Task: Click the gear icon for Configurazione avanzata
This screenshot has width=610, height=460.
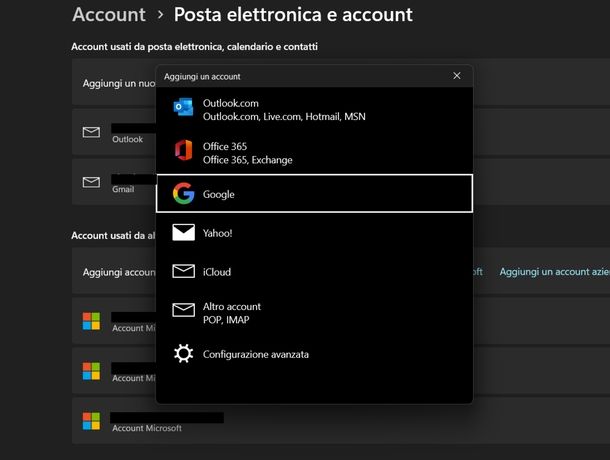Action: click(183, 353)
